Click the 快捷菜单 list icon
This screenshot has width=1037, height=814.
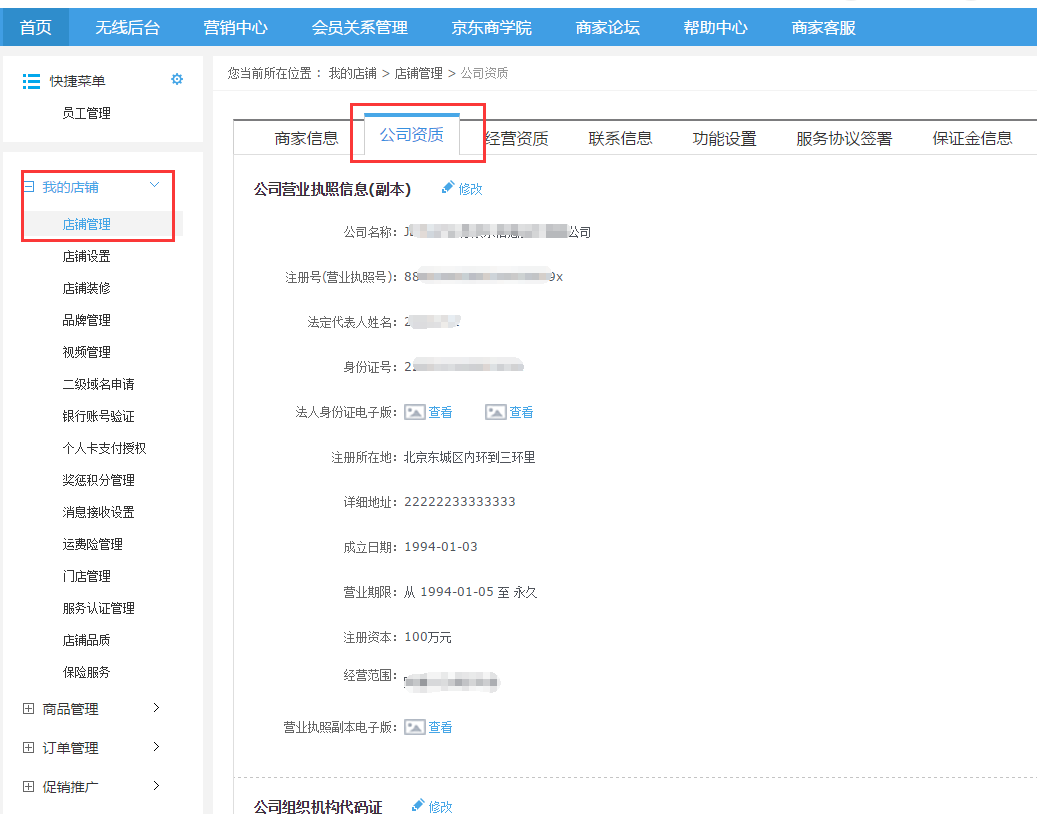[x=31, y=81]
